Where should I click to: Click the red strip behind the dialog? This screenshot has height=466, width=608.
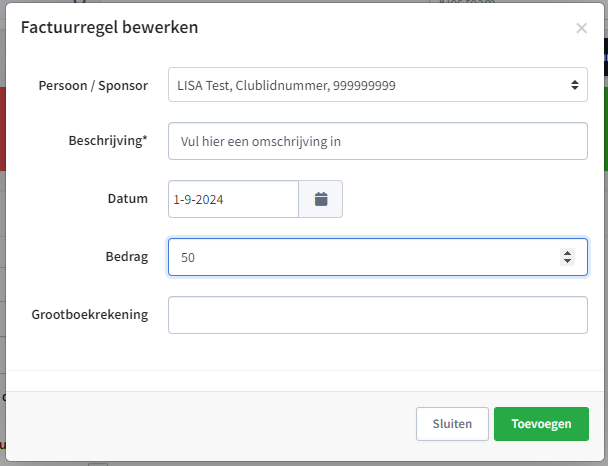[3, 129]
